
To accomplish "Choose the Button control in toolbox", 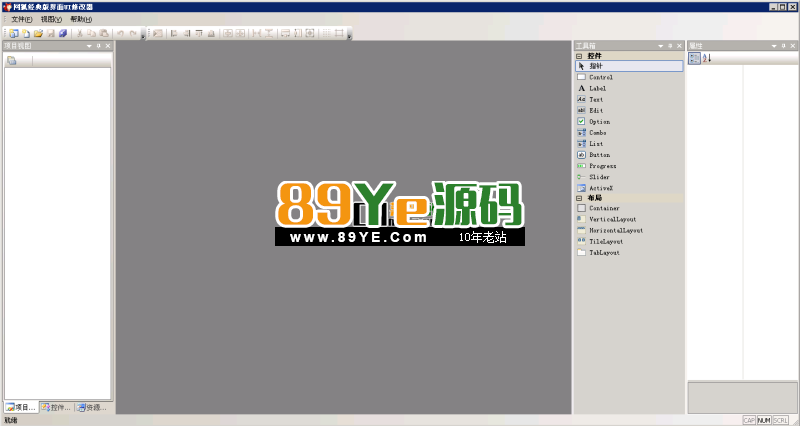I will (x=599, y=155).
